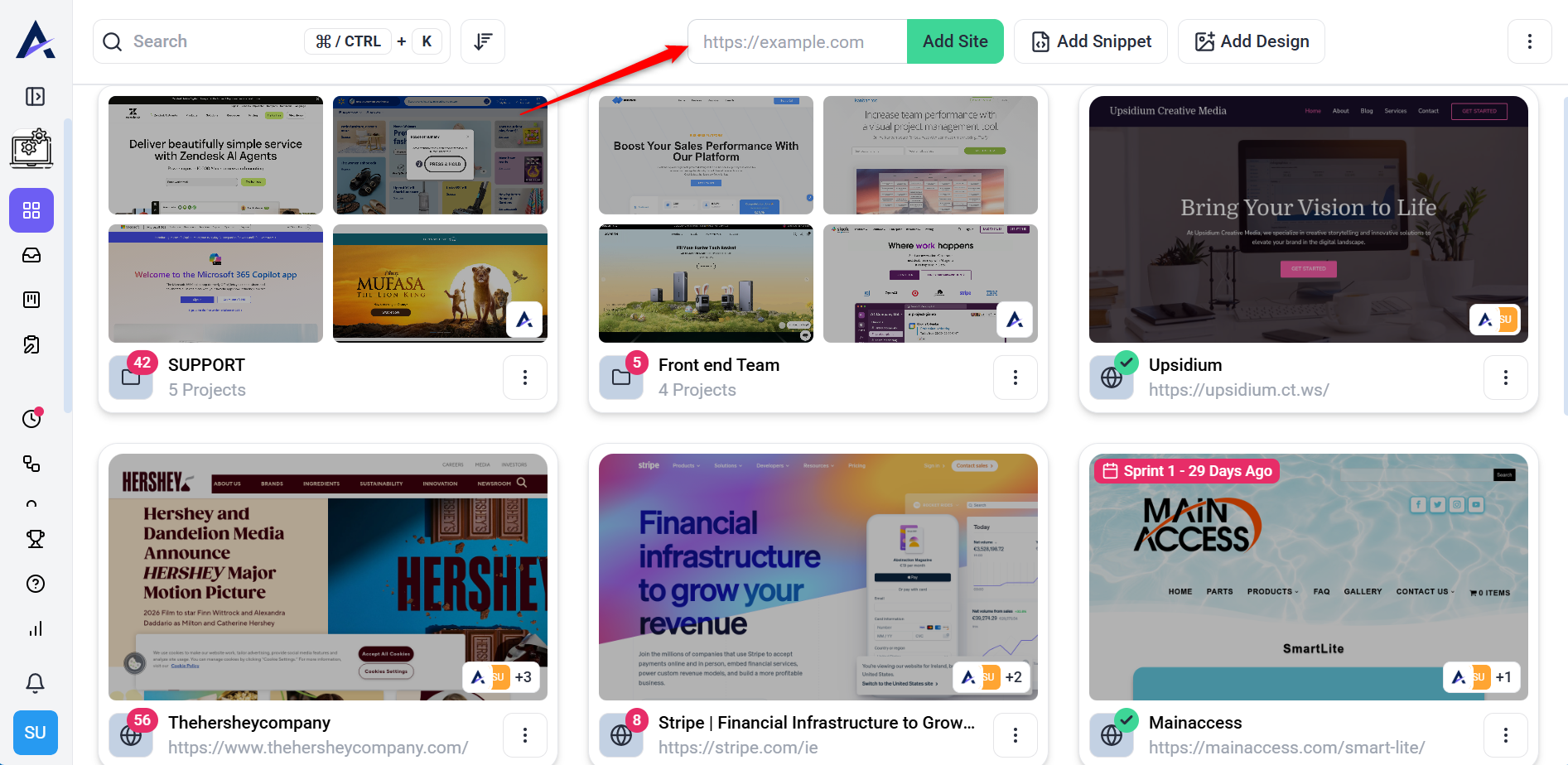The width and height of the screenshot is (1568, 765).
Task: Click the Add Design button
Action: click(1251, 41)
